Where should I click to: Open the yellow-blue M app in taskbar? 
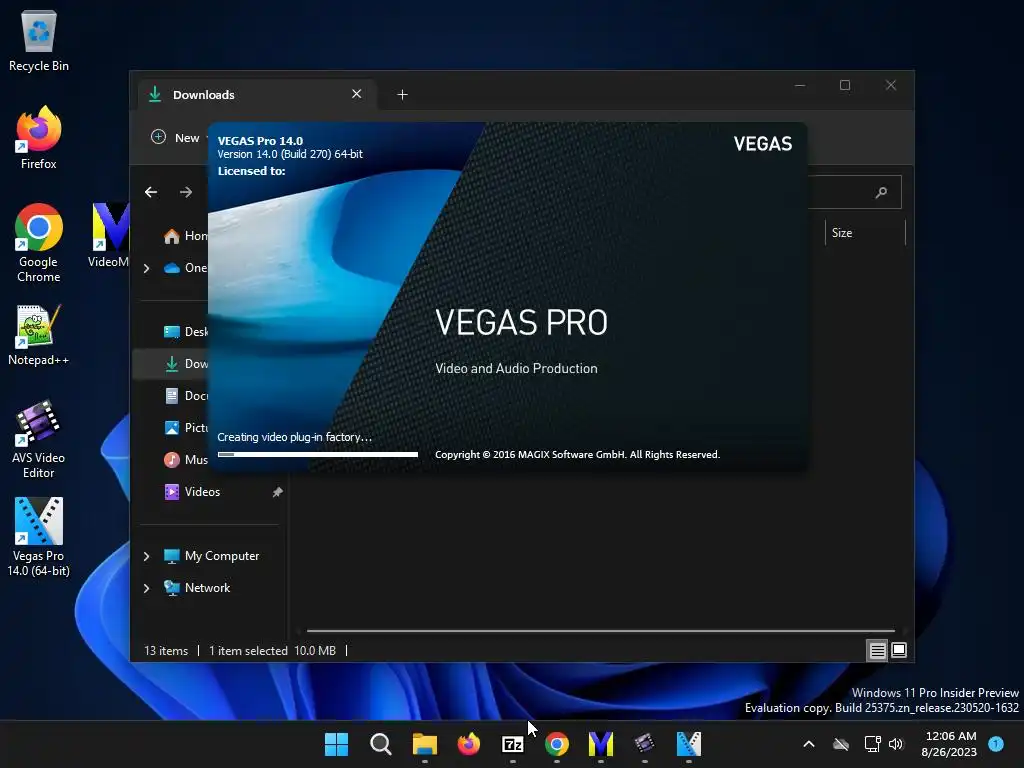(601, 744)
